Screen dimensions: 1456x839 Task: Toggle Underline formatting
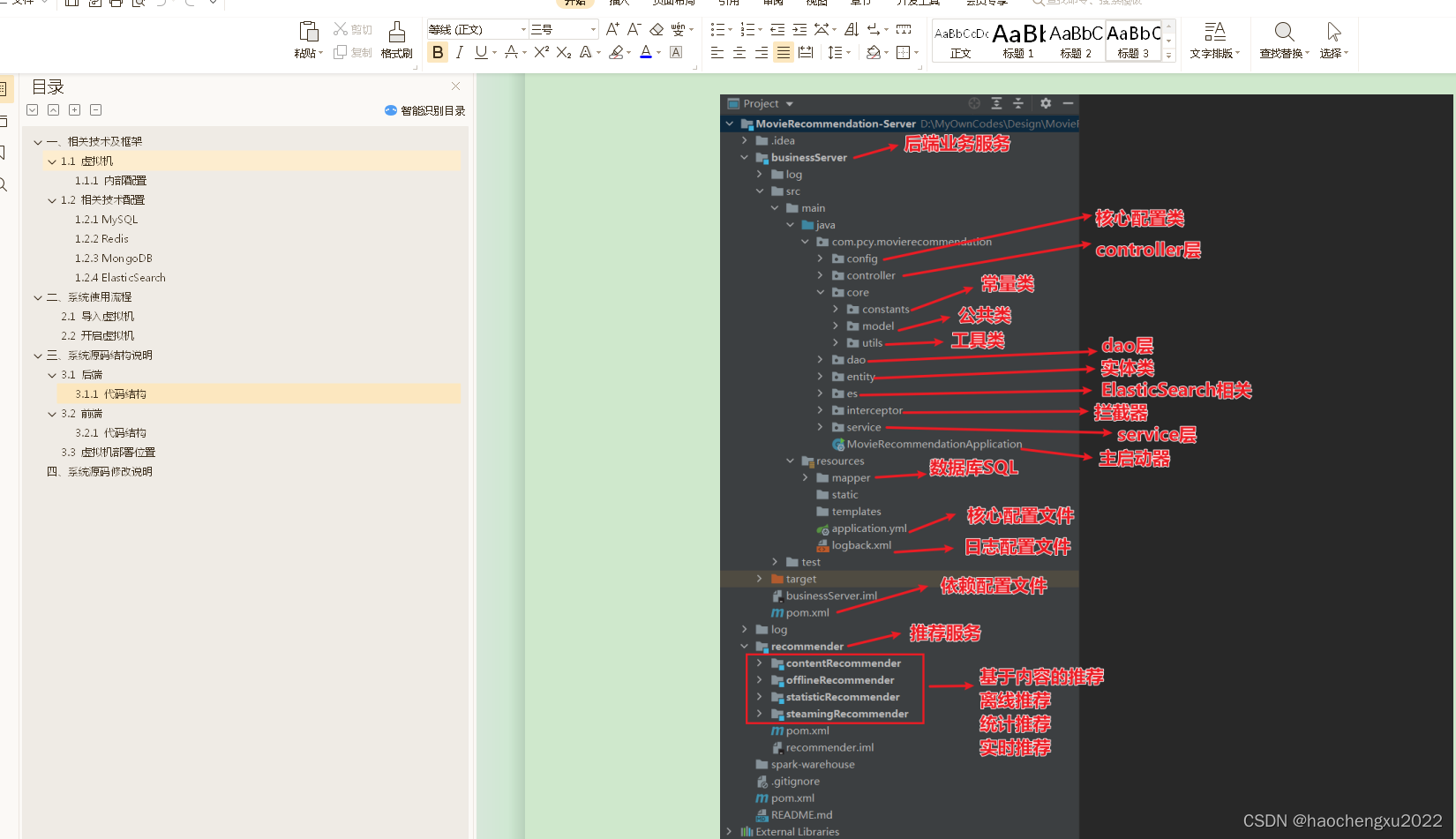tap(481, 53)
